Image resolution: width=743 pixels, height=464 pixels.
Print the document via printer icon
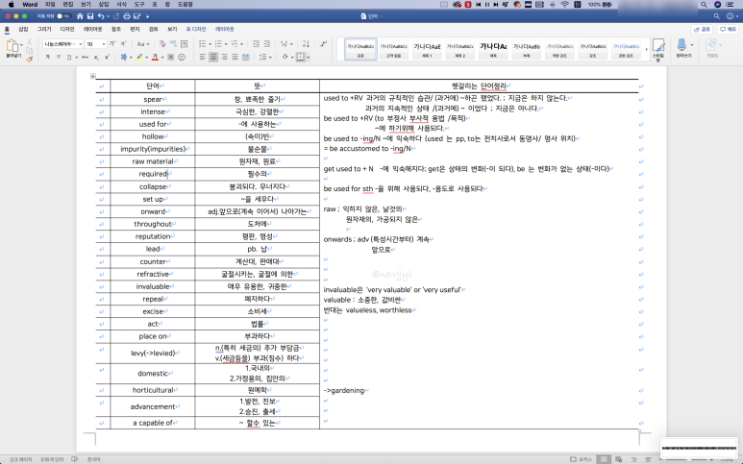[127, 16]
